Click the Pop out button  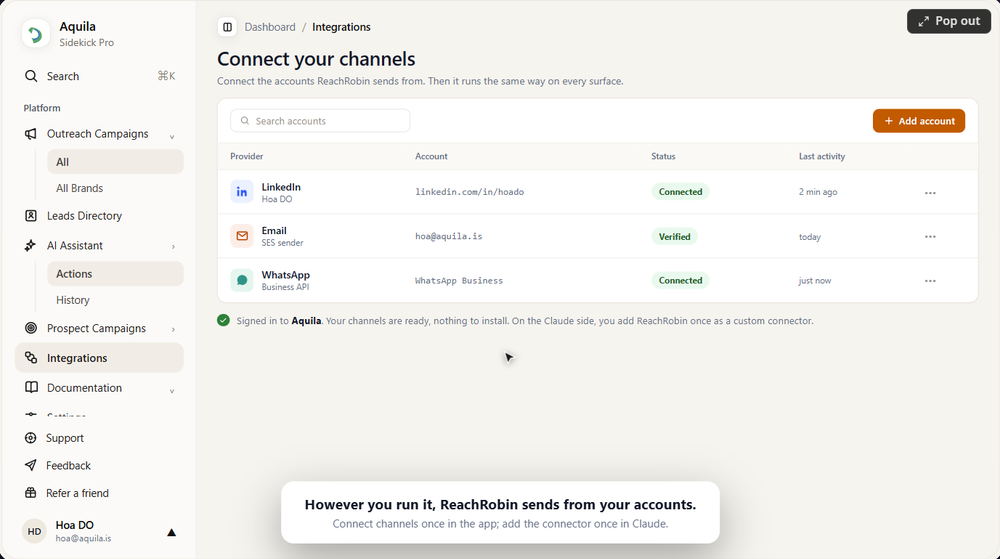948,21
